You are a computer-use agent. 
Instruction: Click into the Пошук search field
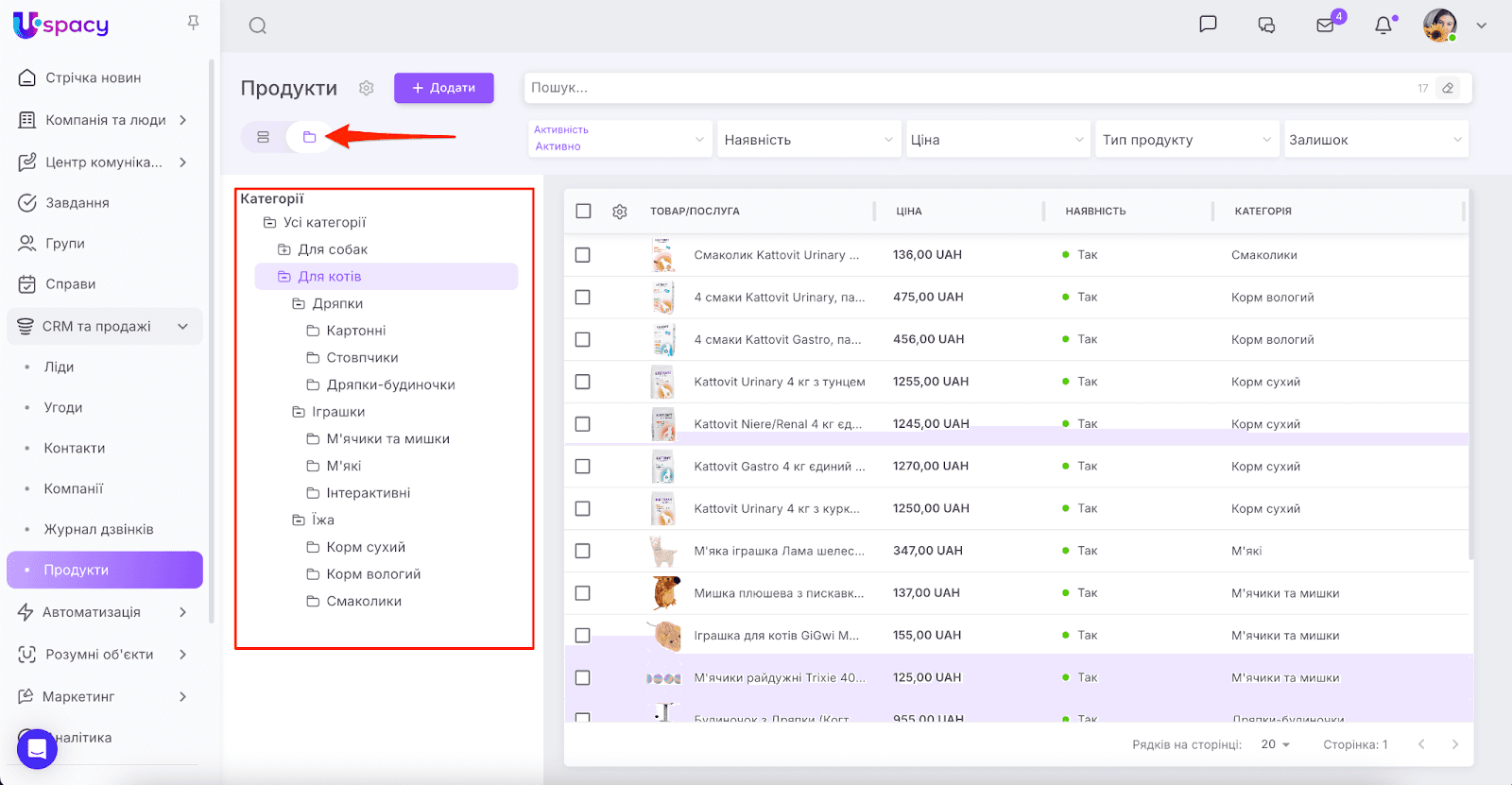(x=964, y=88)
